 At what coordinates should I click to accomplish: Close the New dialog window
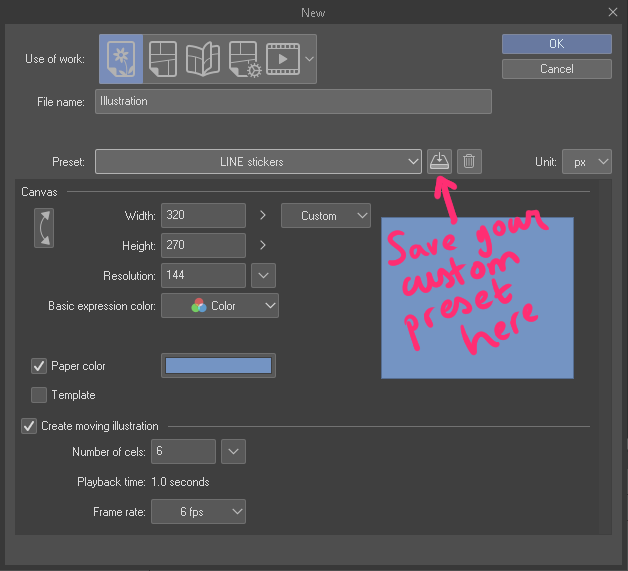tap(613, 12)
